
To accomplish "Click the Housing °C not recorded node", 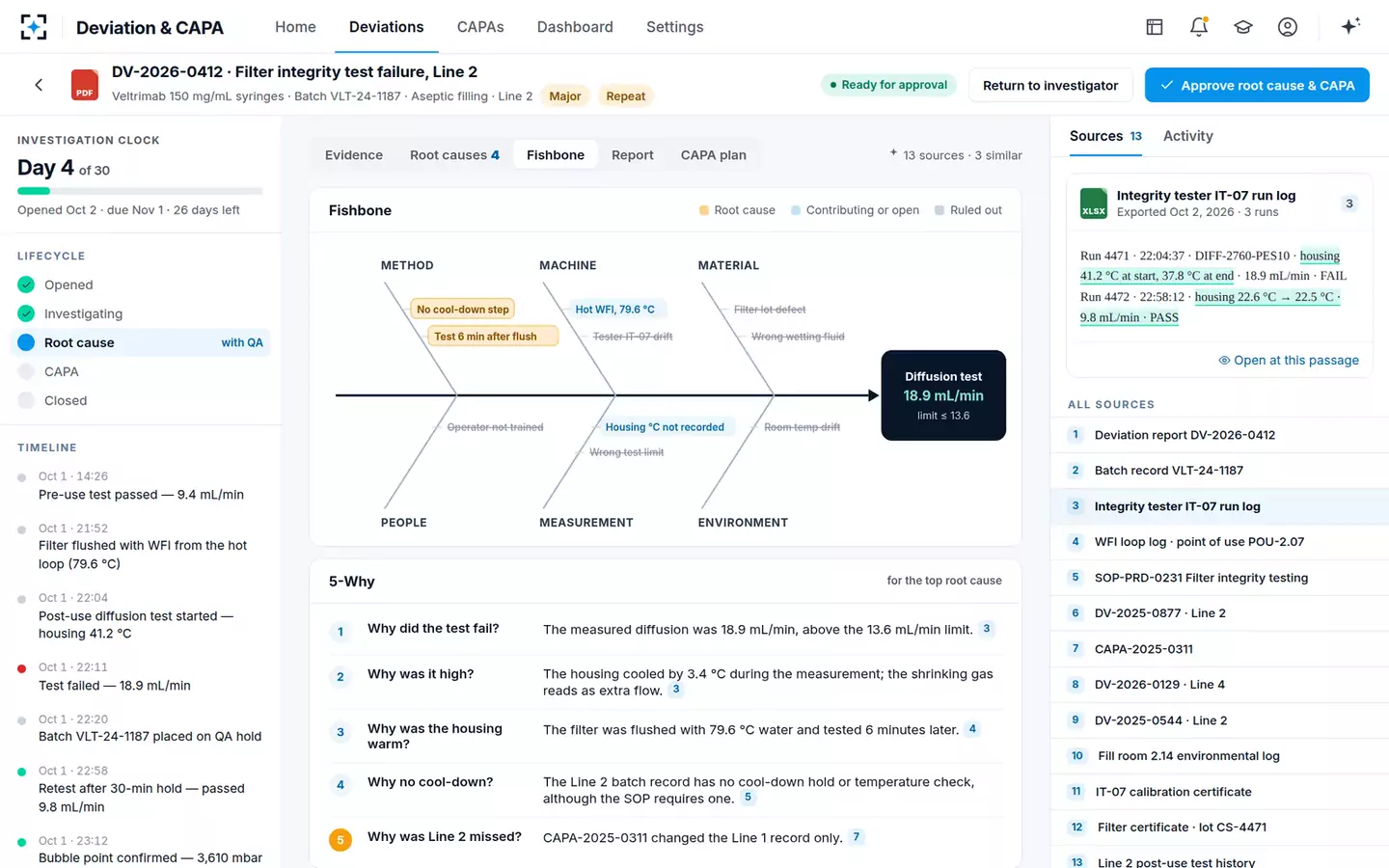I will [x=666, y=427].
